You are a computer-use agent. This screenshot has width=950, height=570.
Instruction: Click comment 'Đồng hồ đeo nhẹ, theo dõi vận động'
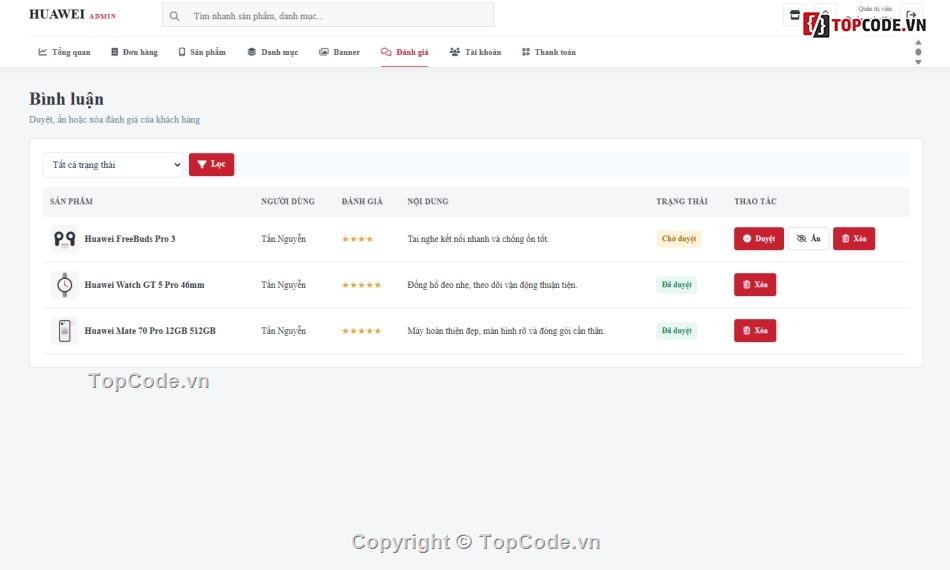(492, 285)
